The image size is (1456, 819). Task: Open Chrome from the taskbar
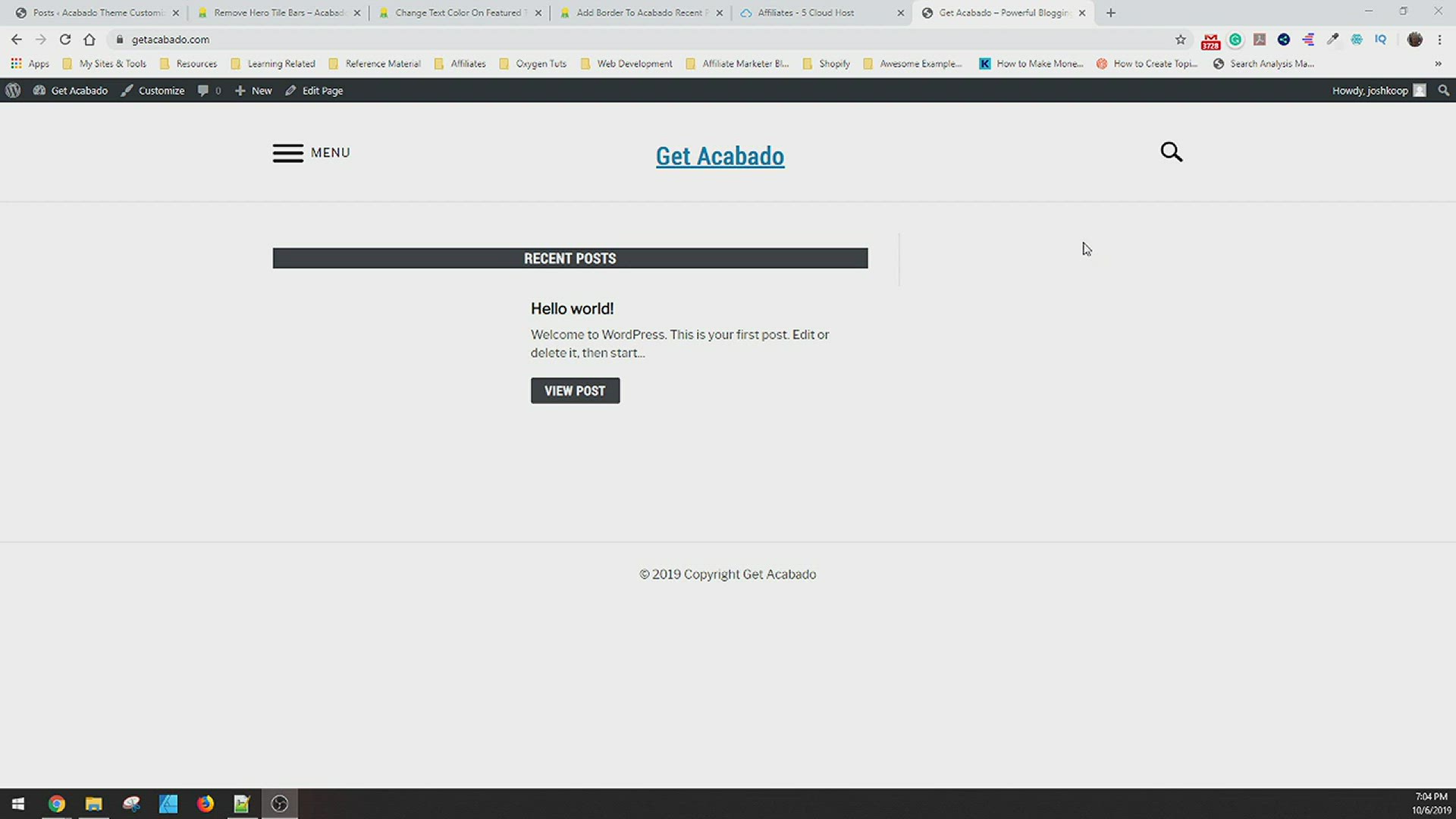(x=57, y=804)
